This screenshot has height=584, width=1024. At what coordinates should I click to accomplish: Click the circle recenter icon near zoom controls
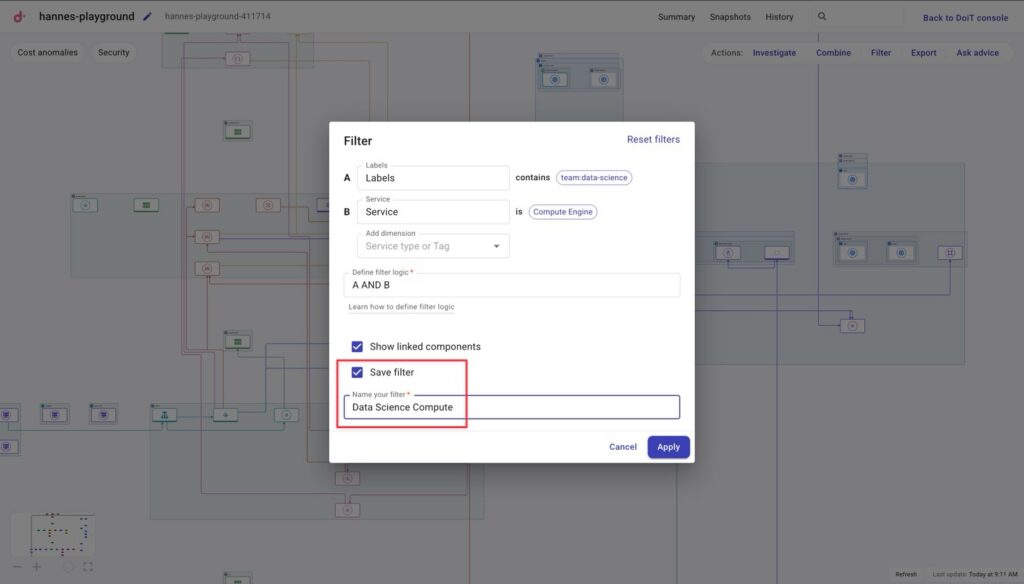pyautogui.click(x=68, y=566)
